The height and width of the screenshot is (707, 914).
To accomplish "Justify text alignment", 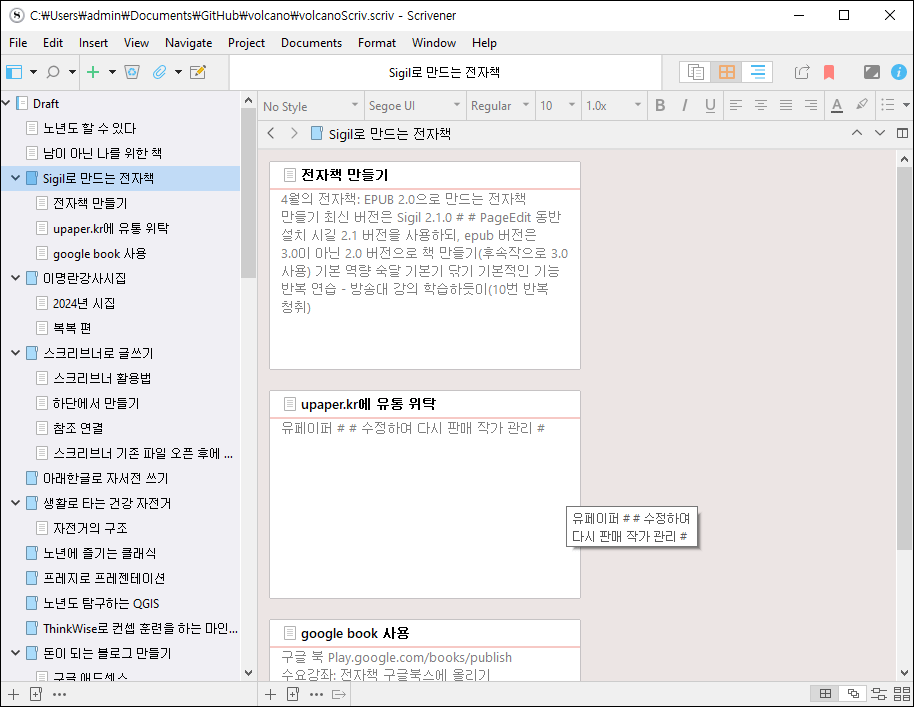I will (786, 105).
